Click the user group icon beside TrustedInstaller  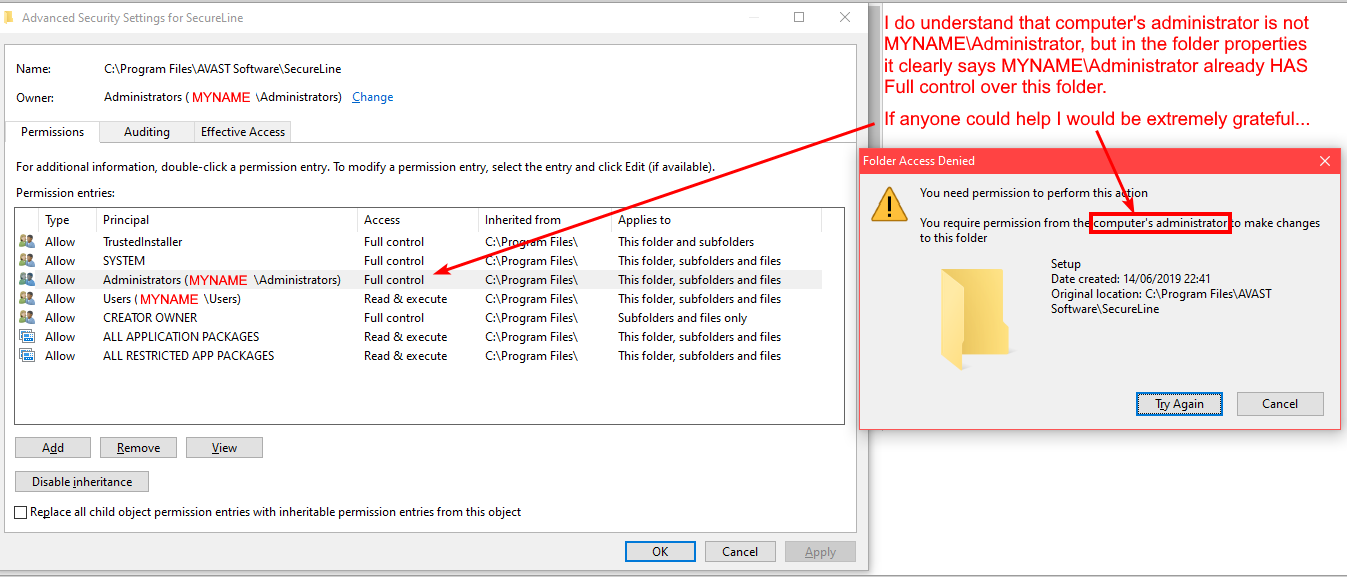point(27,242)
